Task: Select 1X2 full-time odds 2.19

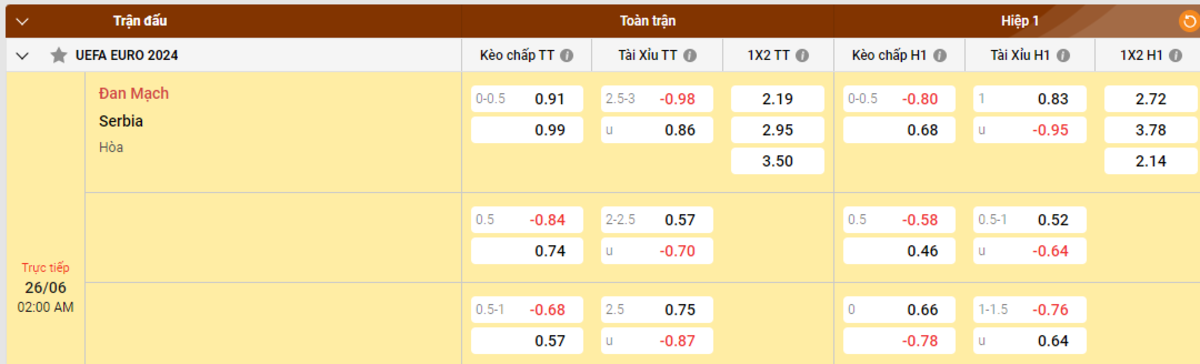Action: (778, 99)
